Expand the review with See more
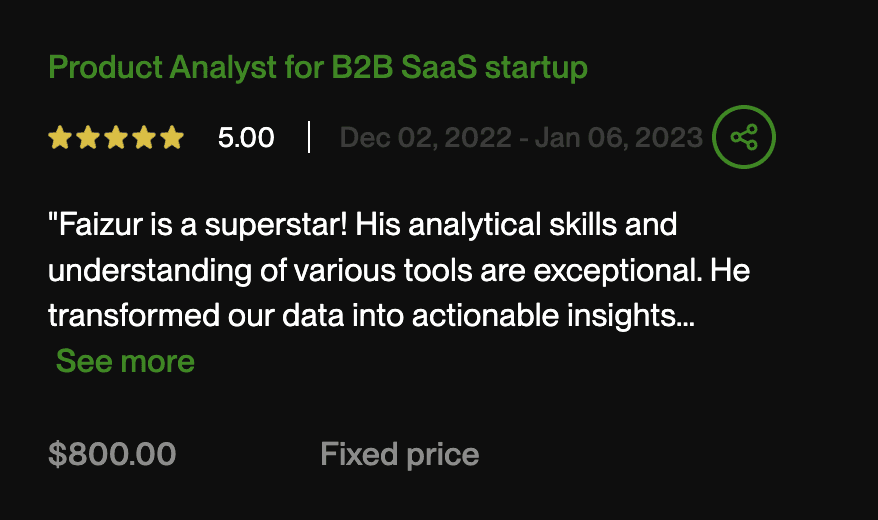878x520 pixels. (x=125, y=361)
